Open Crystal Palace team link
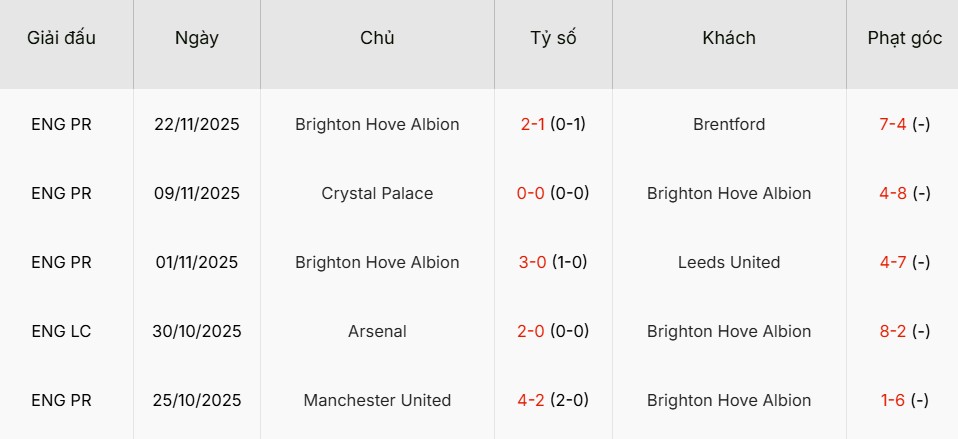Screen dimensions: 958x439 (377, 194)
